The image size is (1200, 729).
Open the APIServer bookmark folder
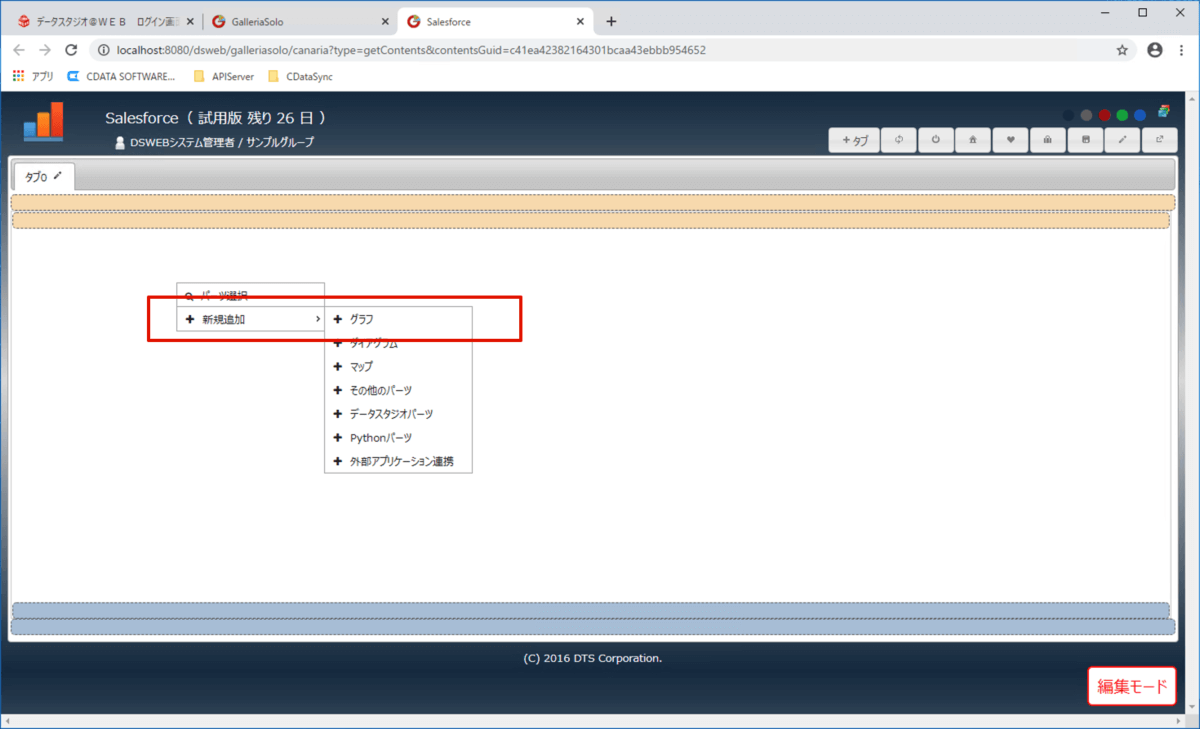(225, 76)
